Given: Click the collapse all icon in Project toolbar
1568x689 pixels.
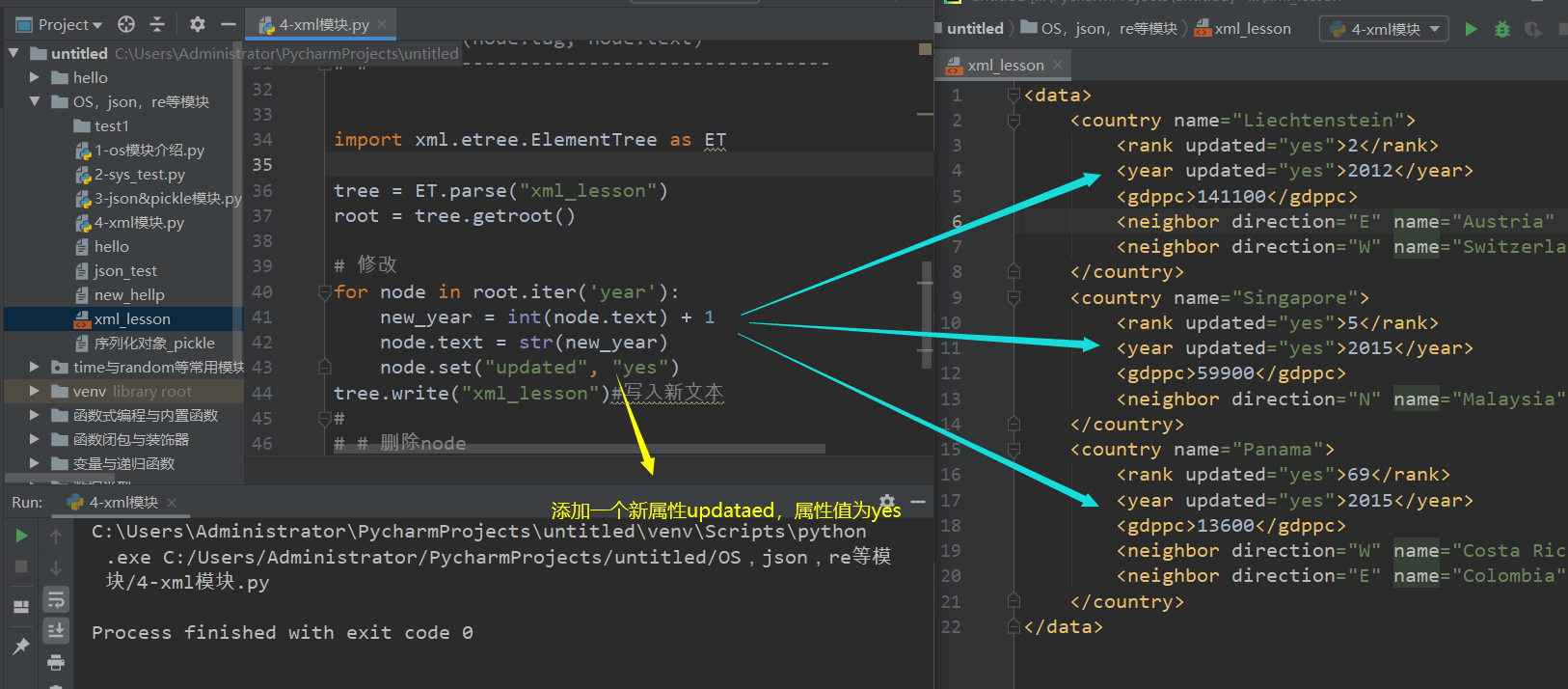Looking at the screenshot, I should 157,24.
